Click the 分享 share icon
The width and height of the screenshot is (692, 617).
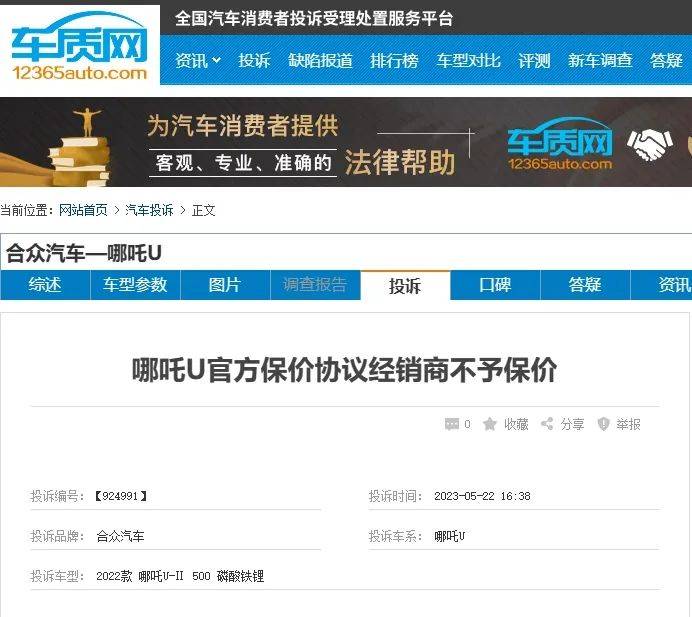pyautogui.click(x=547, y=424)
